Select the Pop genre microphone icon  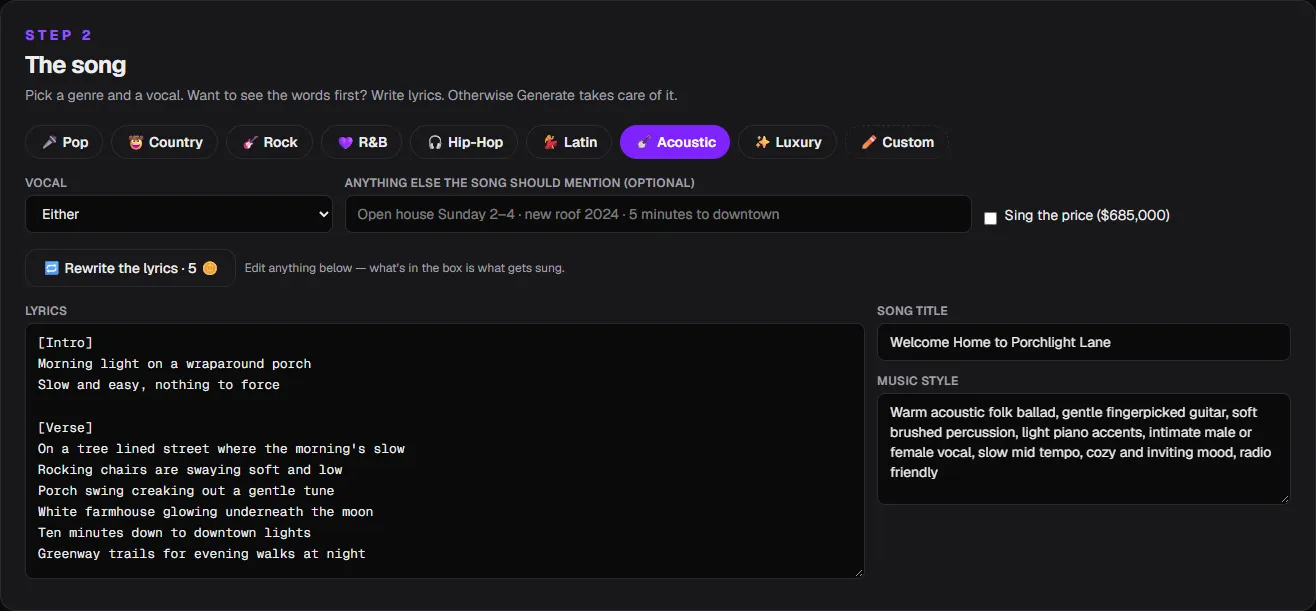click(49, 142)
